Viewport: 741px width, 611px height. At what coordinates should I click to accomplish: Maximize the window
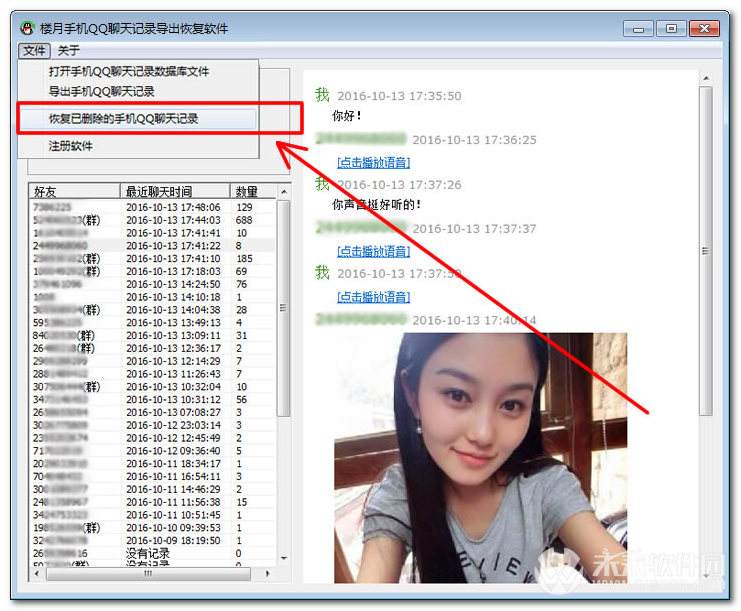(671, 29)
